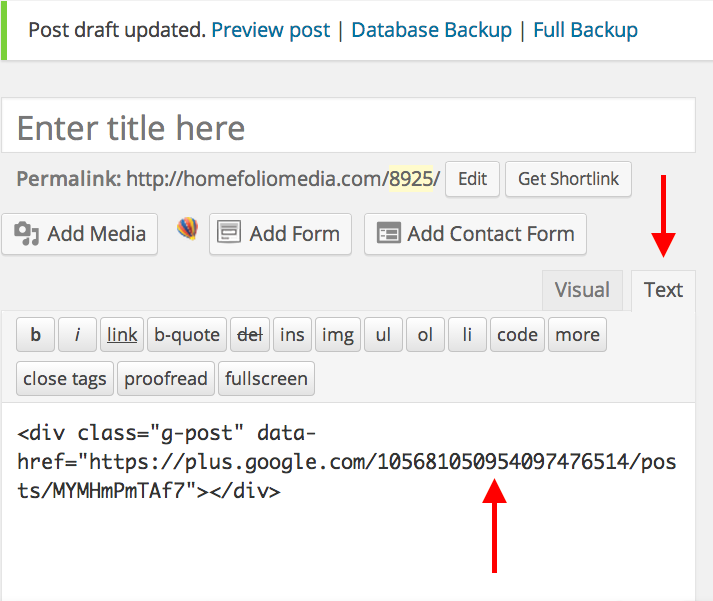713x601 pixels.
Task: Click the Enter title here field
Action: tap(348, 125)
